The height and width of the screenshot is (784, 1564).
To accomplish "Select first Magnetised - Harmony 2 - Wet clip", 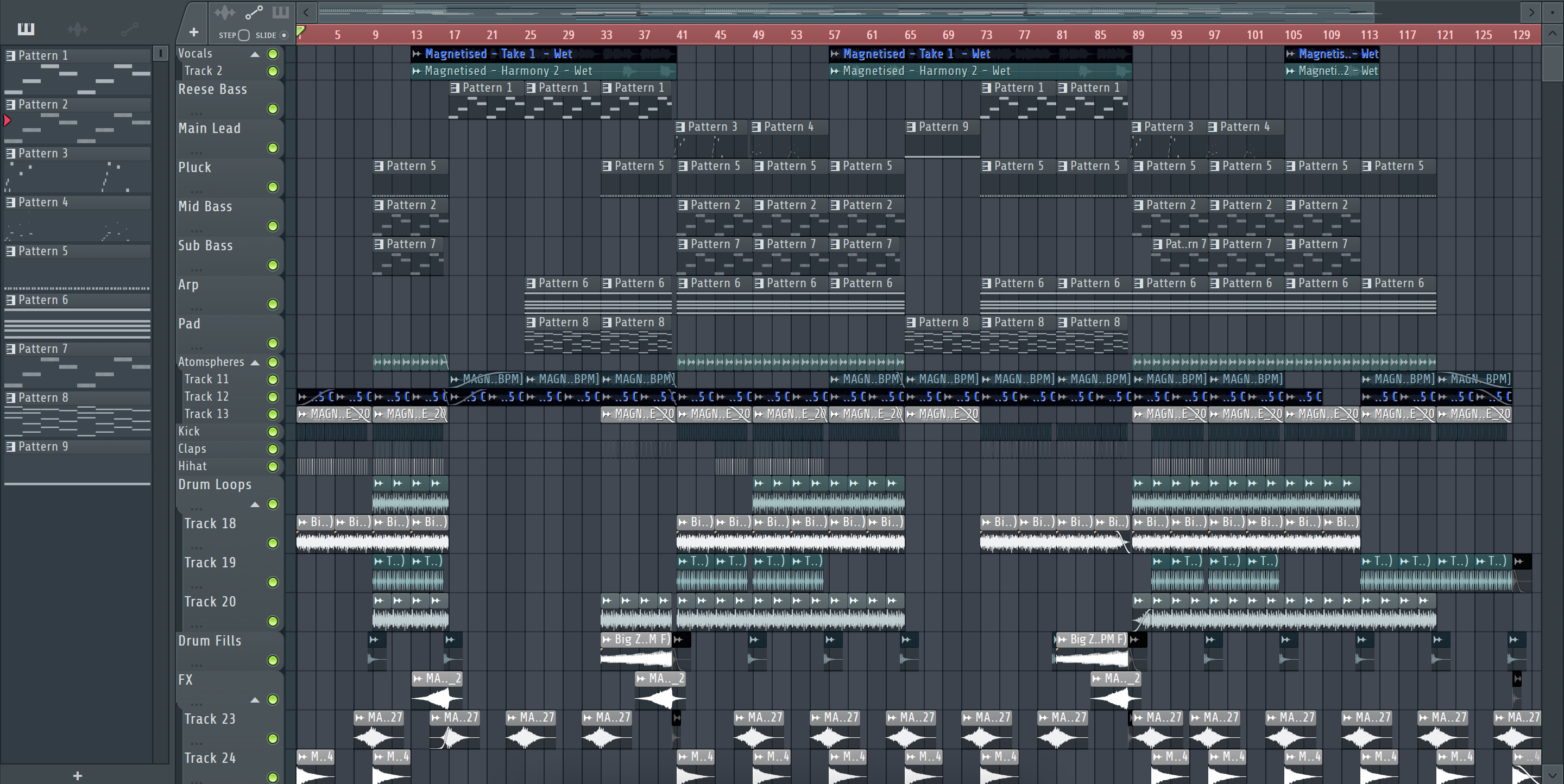I will (544, 71).
